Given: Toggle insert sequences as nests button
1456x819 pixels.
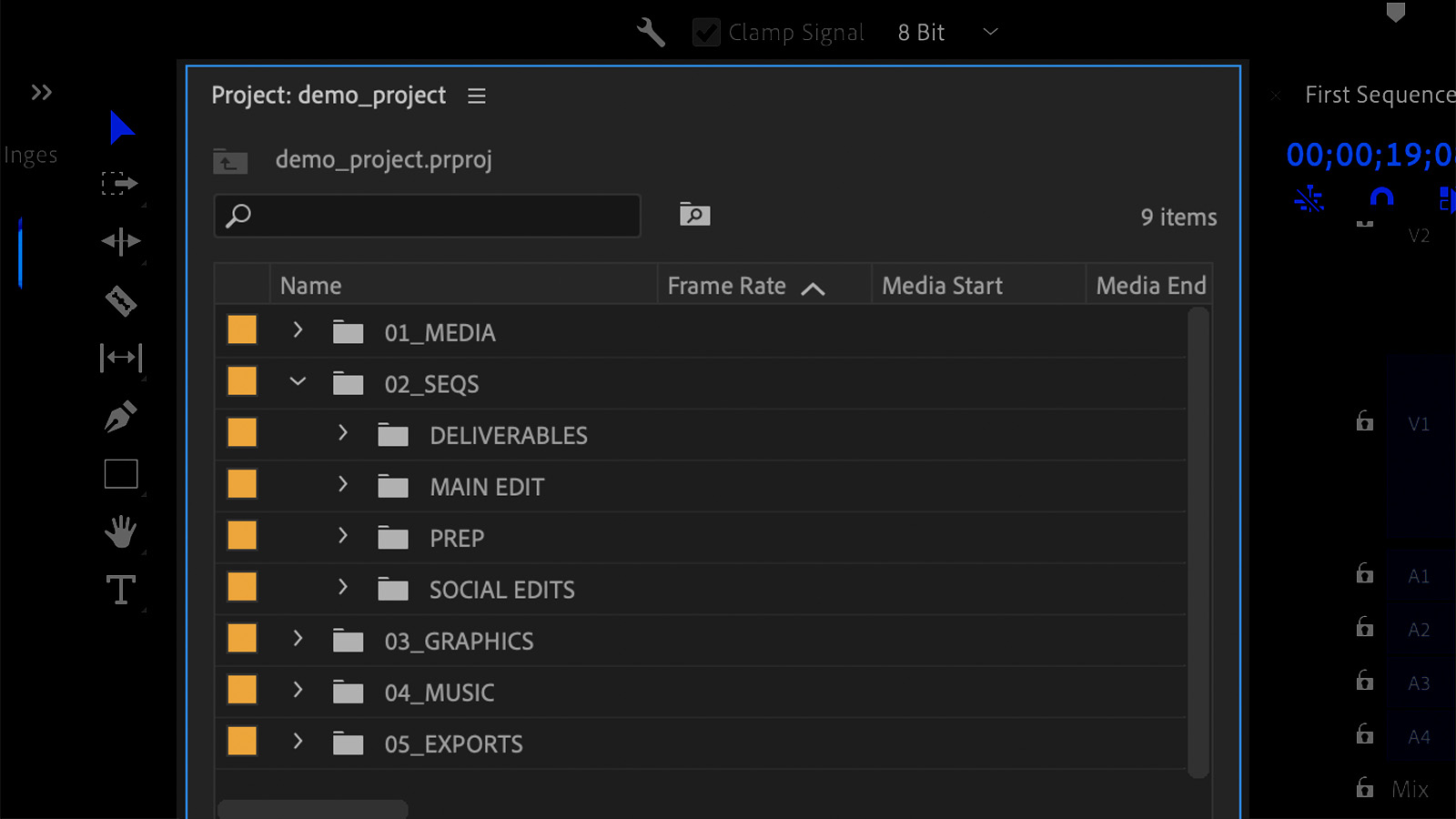Looking at the screenshot, I should (1309, 197).
